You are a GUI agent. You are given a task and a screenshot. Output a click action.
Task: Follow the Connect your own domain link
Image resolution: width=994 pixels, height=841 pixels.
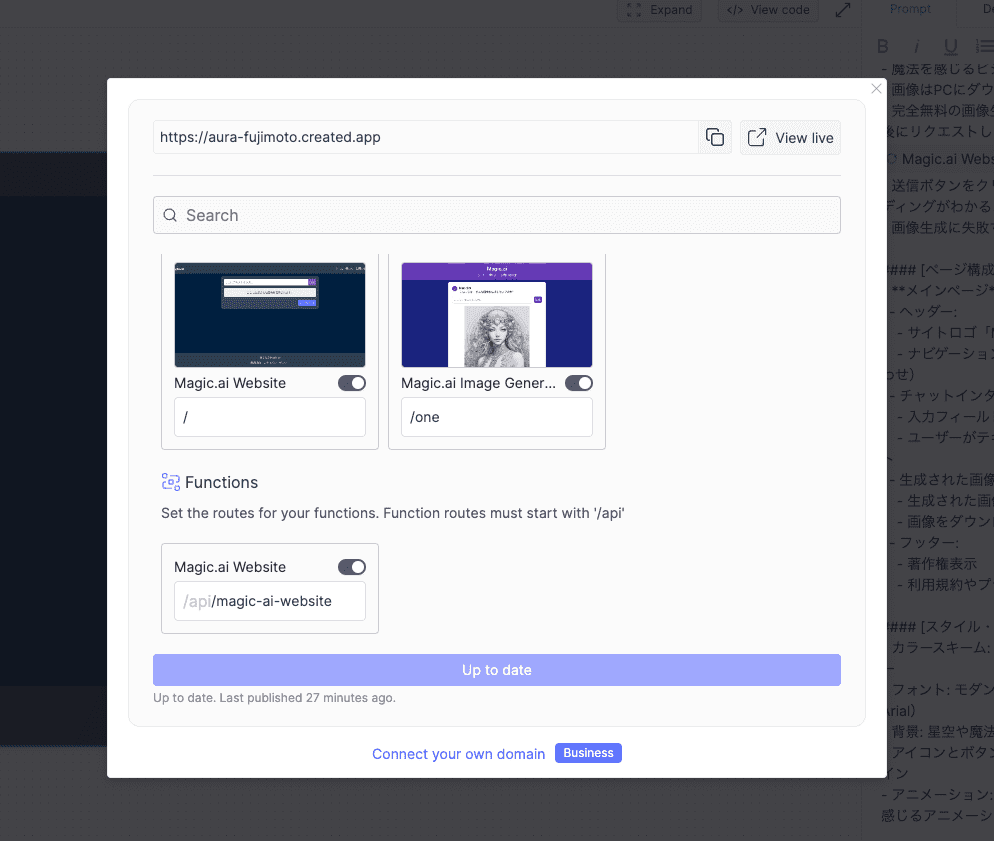coord(458,754)
